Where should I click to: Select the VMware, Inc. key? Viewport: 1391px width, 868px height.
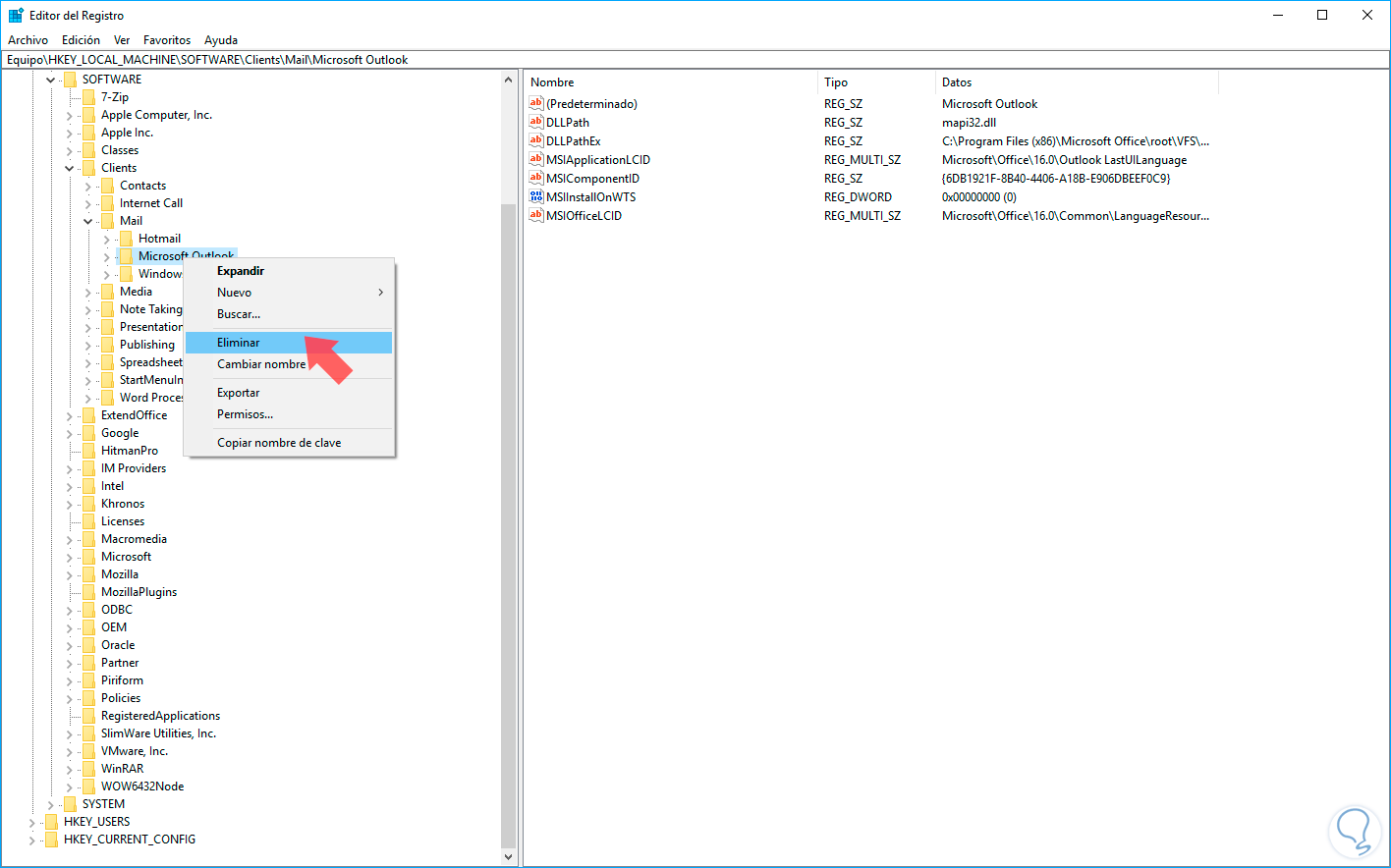(135, 751)
